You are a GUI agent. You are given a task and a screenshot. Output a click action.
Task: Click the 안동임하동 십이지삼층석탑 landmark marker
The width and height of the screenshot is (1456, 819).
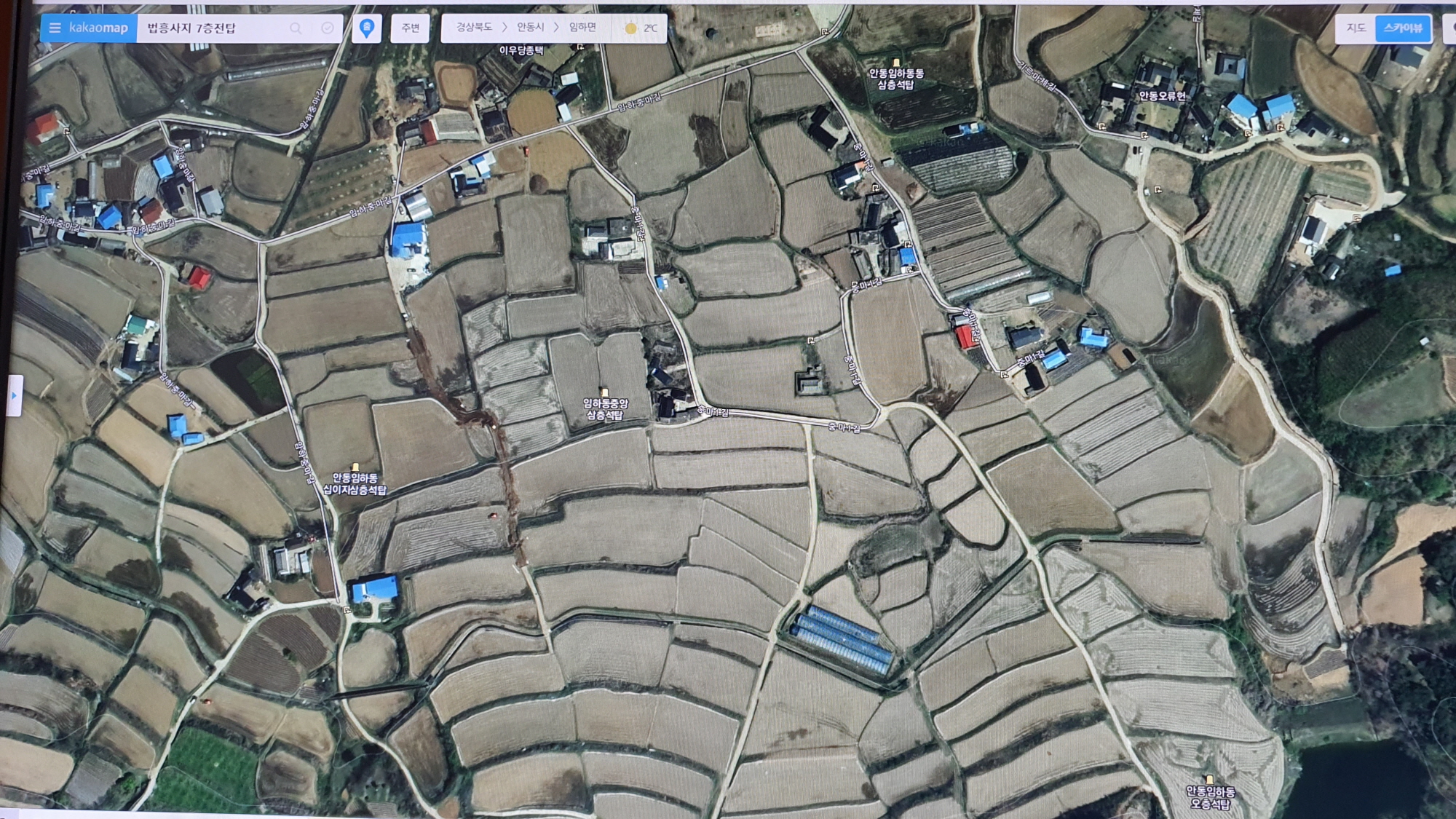355,467
